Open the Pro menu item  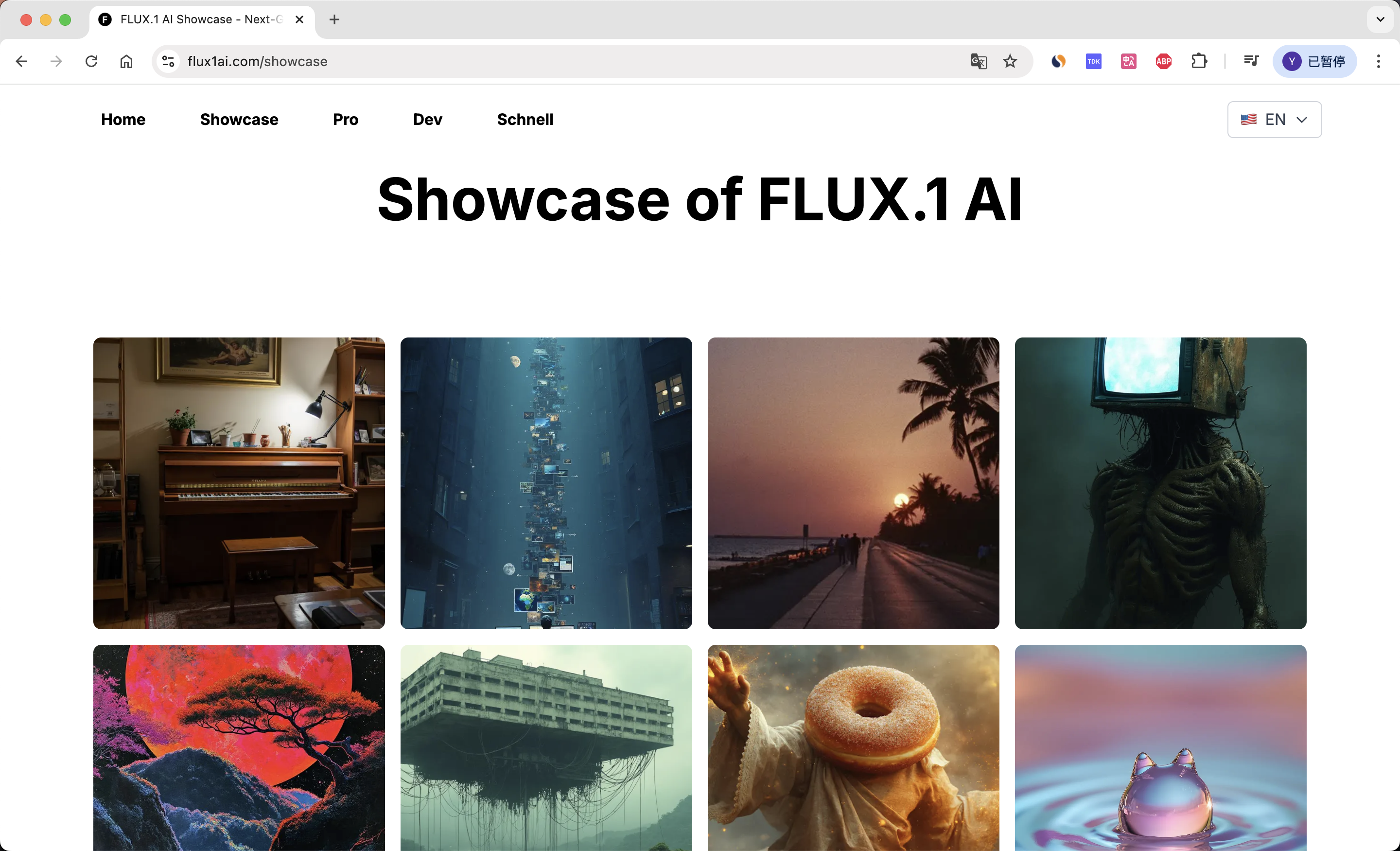point(346,119)
